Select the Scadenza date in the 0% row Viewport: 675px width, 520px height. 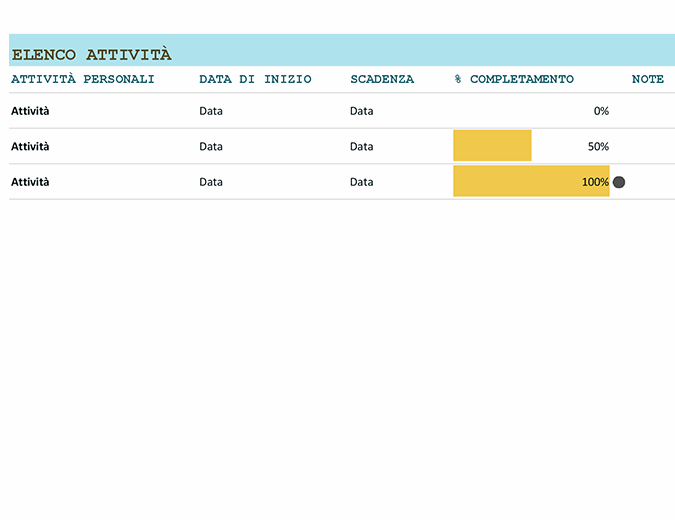362,111
